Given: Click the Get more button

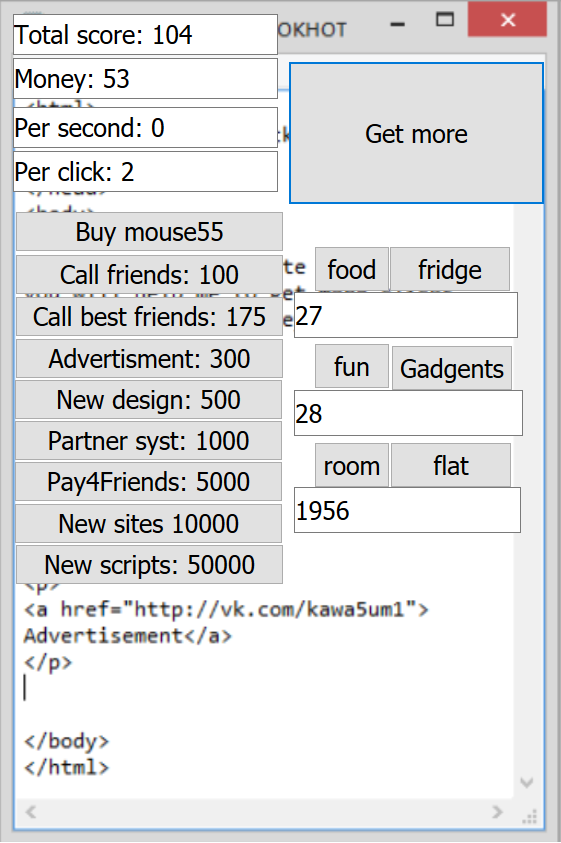Looking at the screenshot, I should (416, 133).
